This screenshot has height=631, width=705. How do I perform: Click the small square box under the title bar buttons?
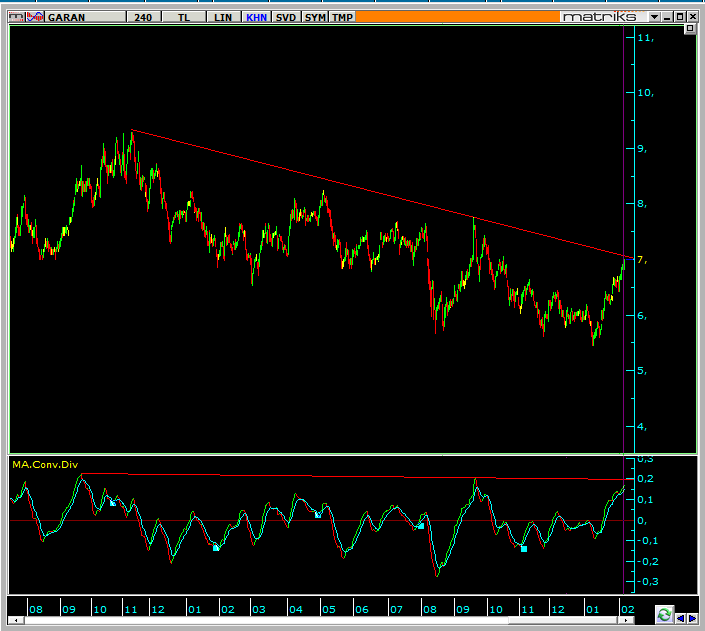click(689, 30)
